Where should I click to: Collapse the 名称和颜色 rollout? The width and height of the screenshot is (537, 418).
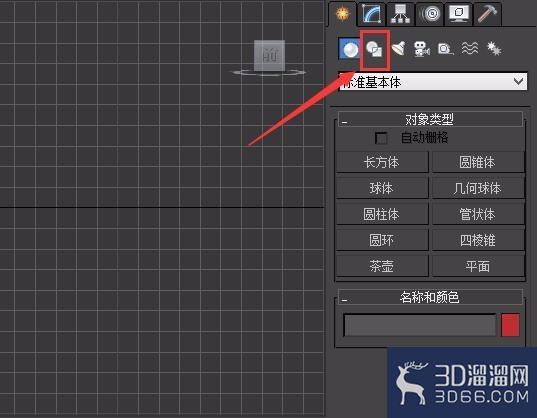point(430,297)
